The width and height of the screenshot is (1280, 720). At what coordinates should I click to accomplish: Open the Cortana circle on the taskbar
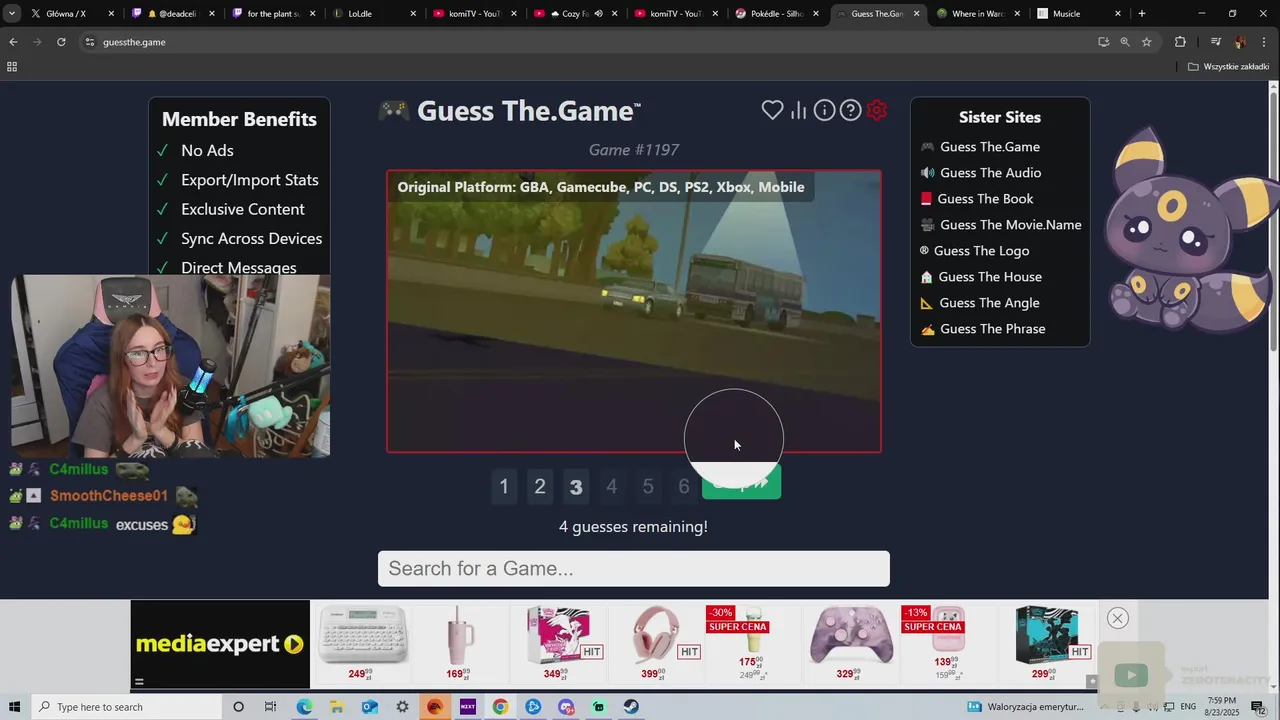[238, 707]
